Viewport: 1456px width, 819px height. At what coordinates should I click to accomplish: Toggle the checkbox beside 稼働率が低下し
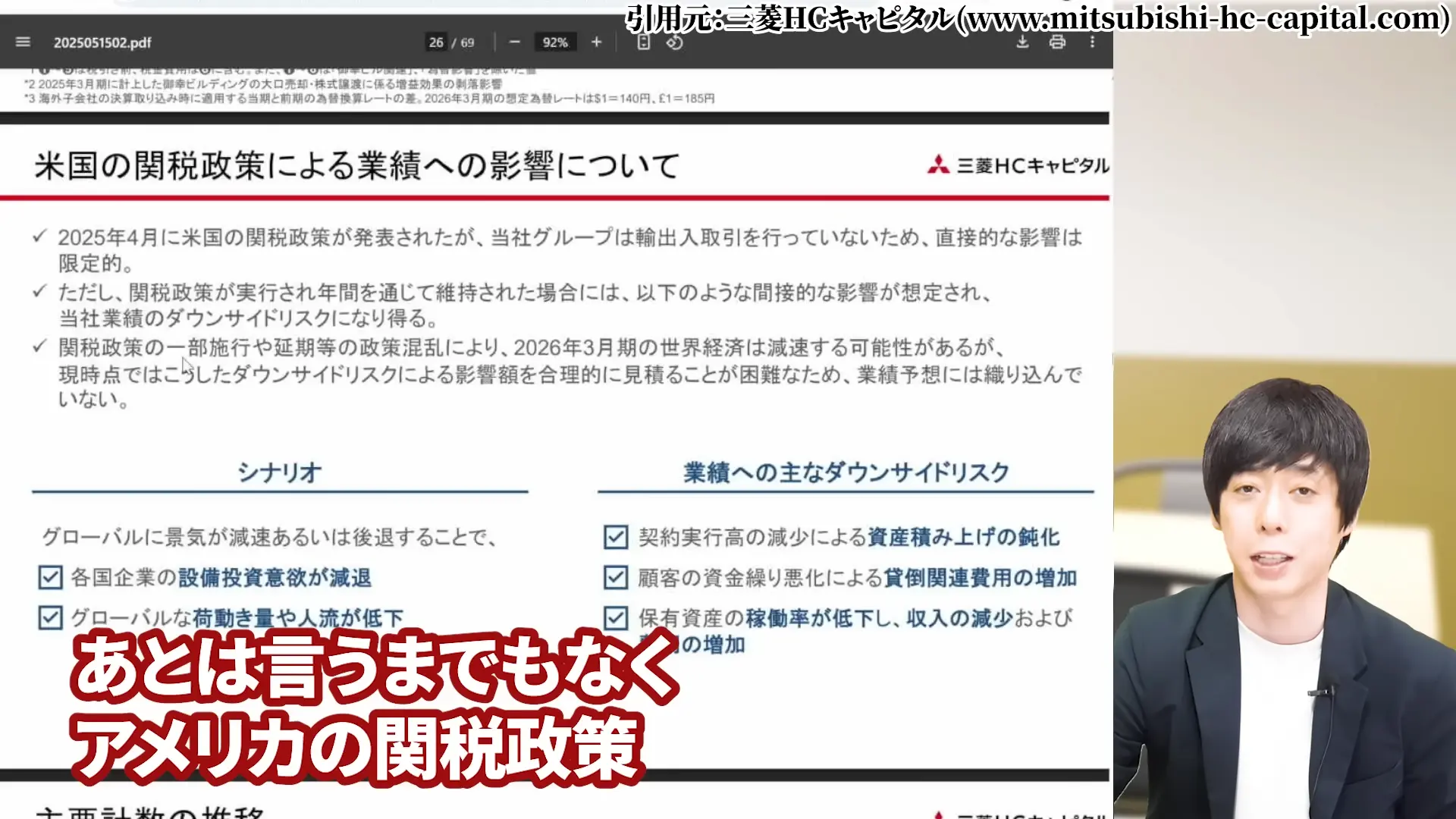pos(616,618)
